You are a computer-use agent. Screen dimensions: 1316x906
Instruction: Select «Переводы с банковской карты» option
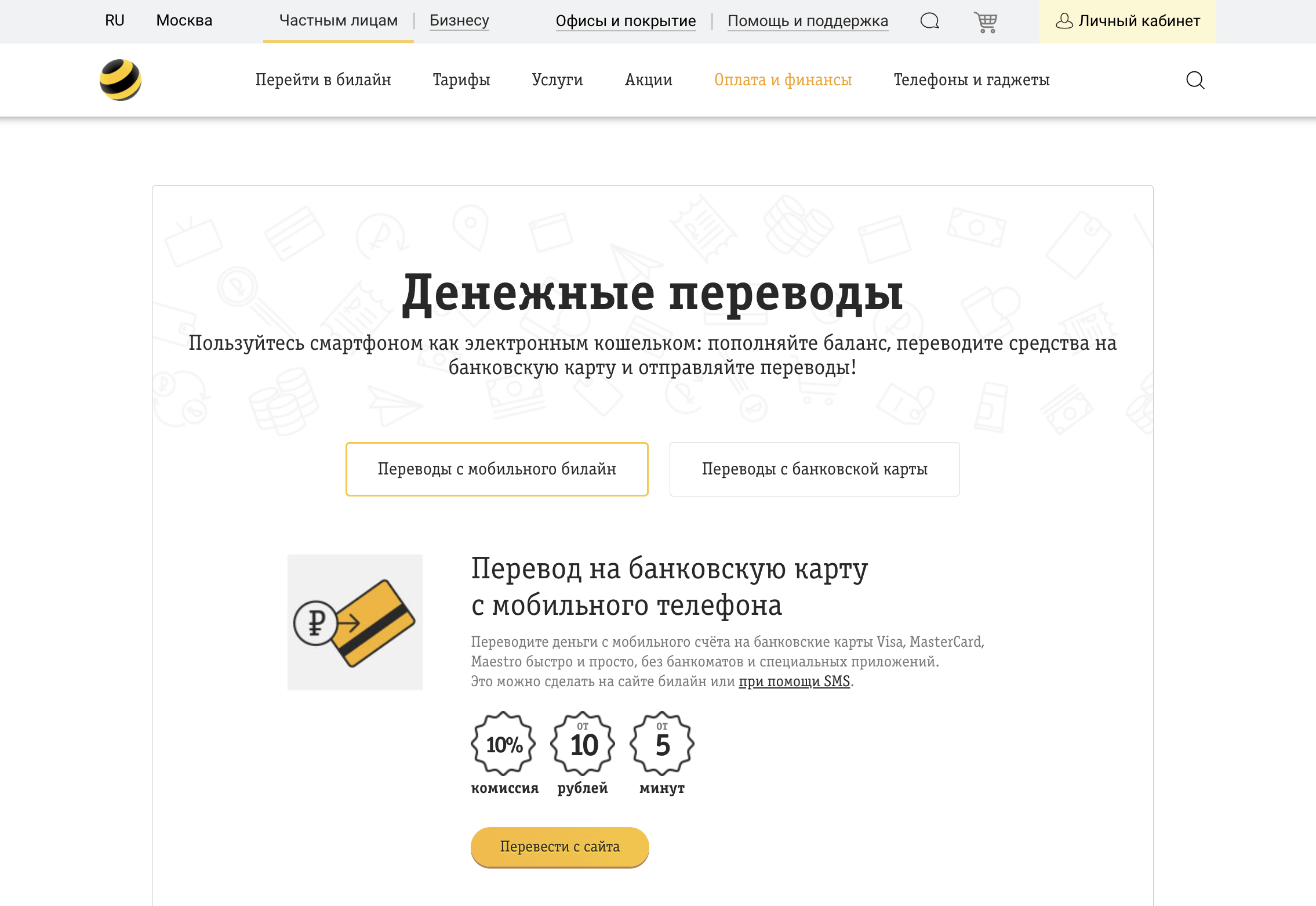(x=814, y=469)
